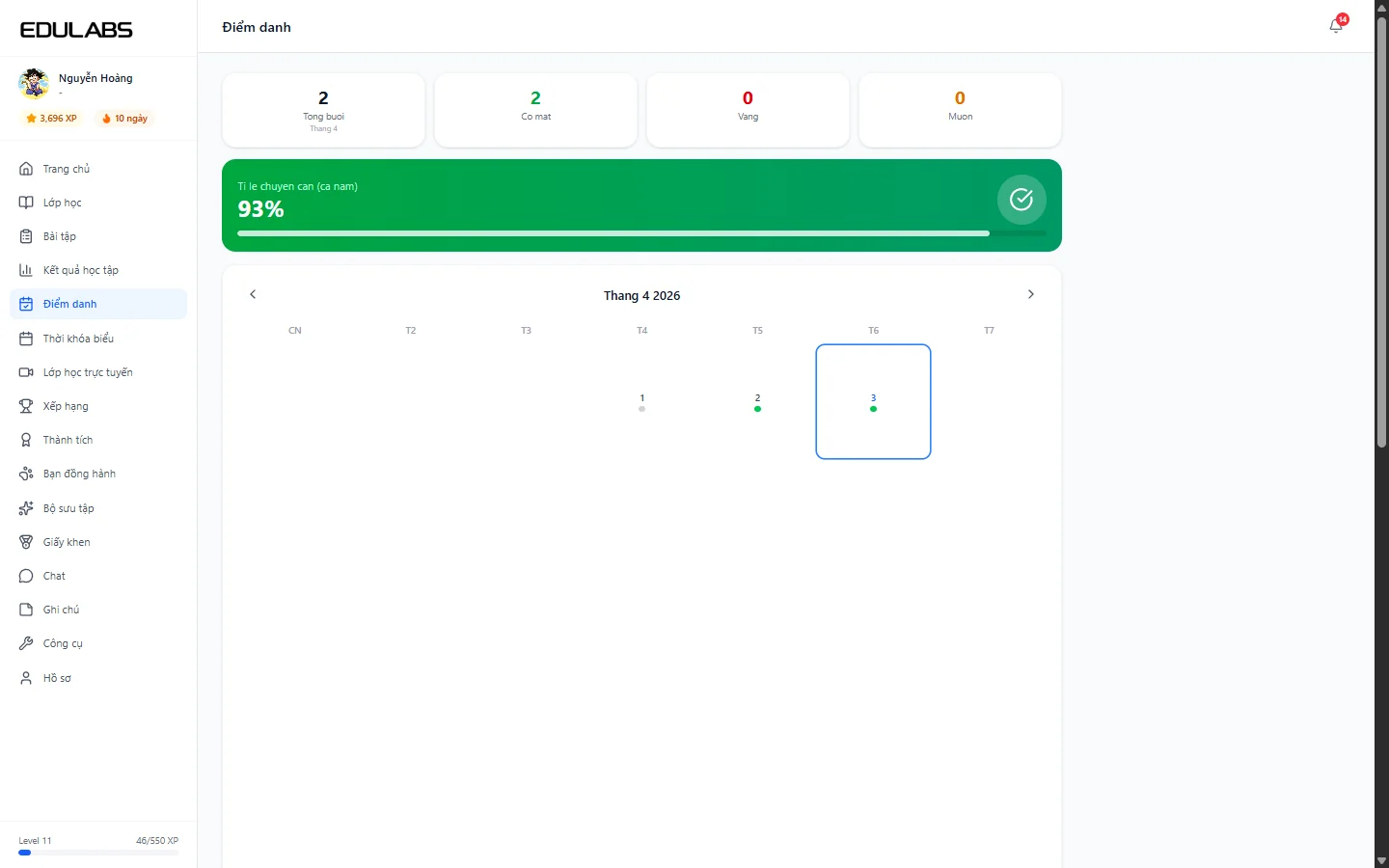Click the Nguyễn Hoàng username
The image size is (1389, 868).
click(x=95, y=78)
